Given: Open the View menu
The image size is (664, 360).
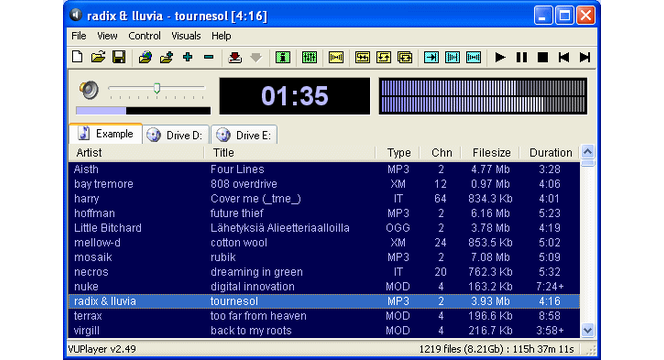Looking at the screenshot, I should click(107, 36).
